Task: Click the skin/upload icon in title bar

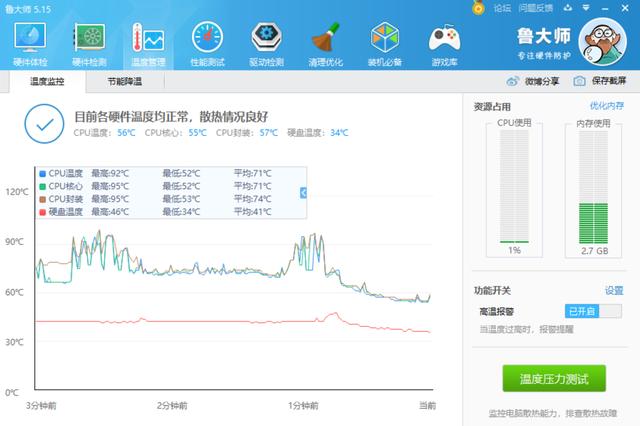Action: [568, 8]
